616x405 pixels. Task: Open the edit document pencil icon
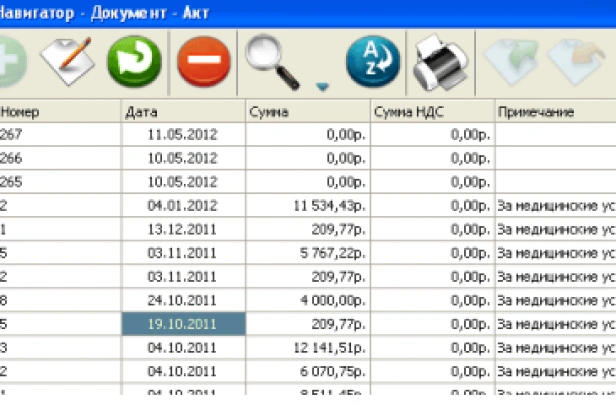(67, 62)
